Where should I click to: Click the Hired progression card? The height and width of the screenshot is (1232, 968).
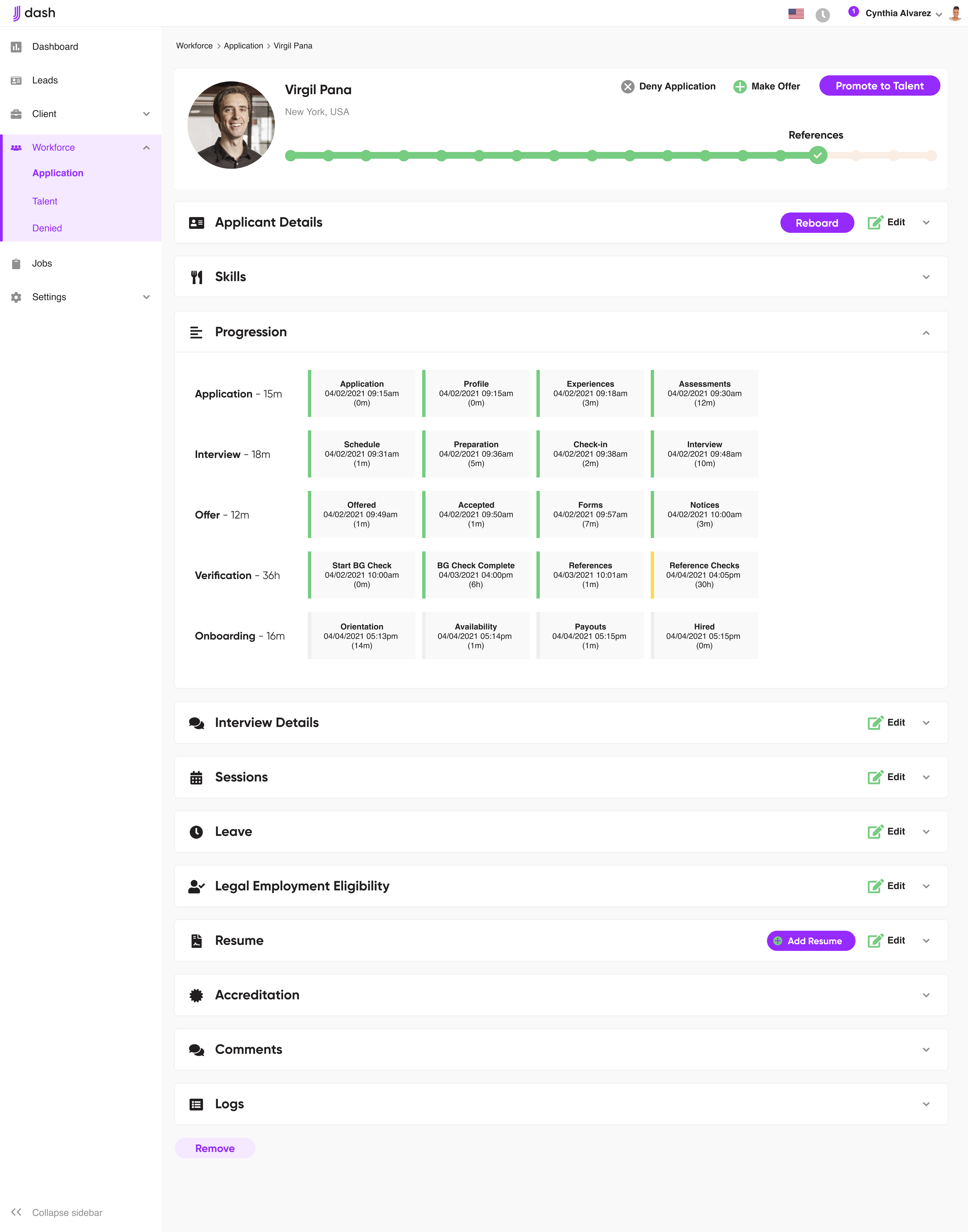coord(704,636)
